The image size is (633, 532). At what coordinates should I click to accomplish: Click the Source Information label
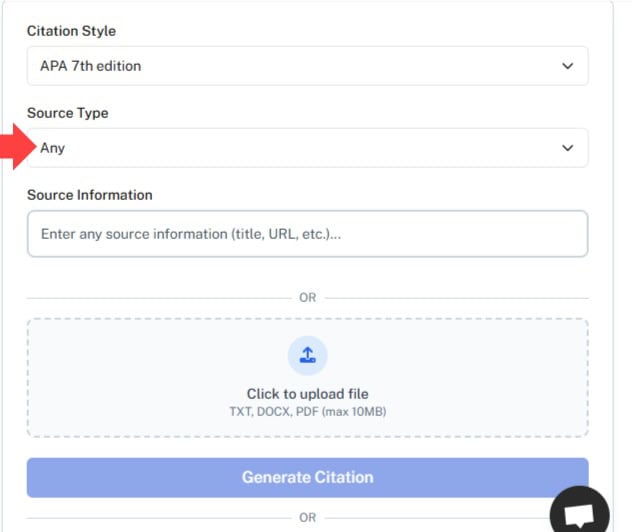89,195
